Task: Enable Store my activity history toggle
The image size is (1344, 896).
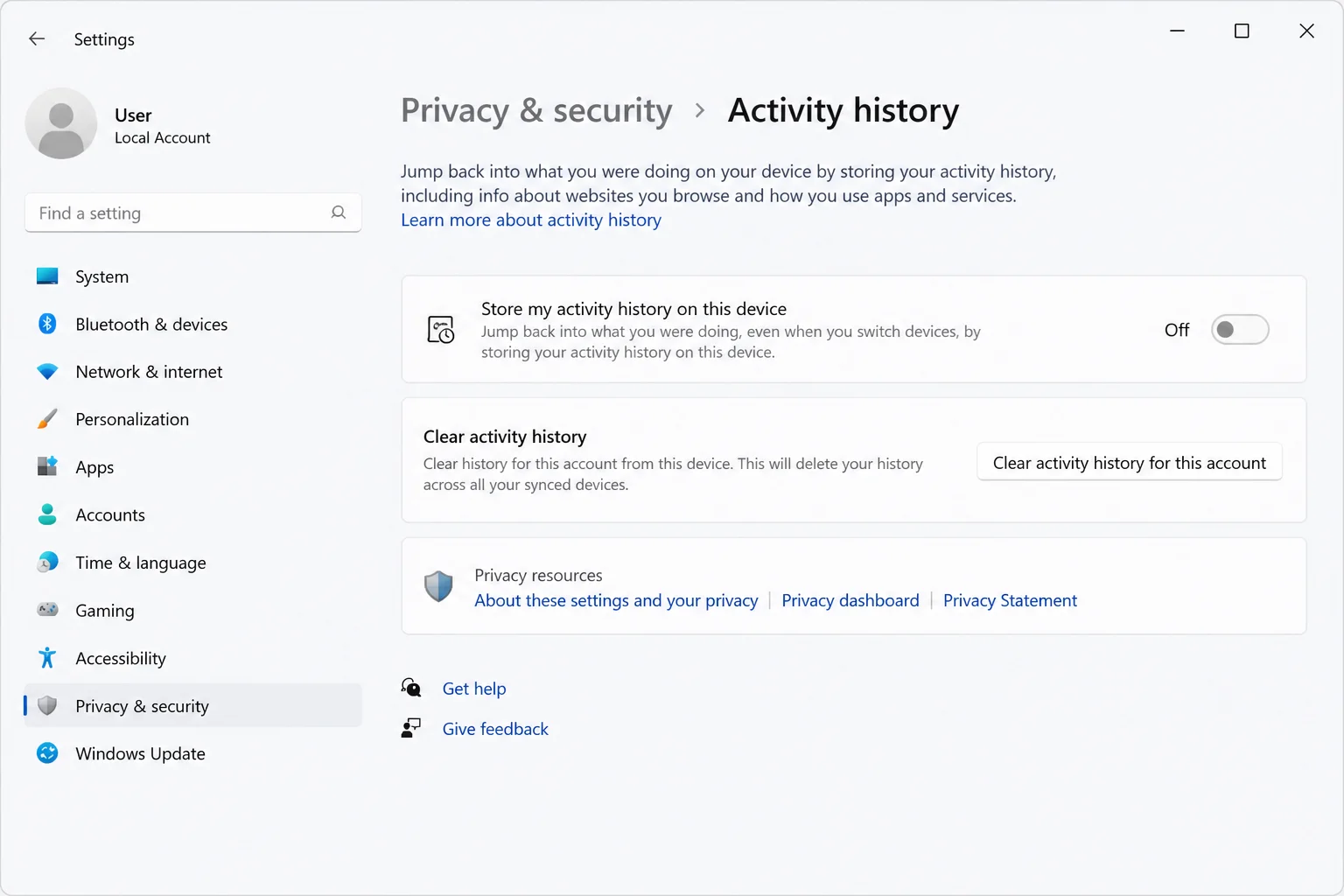Action: pos(1239,330)
